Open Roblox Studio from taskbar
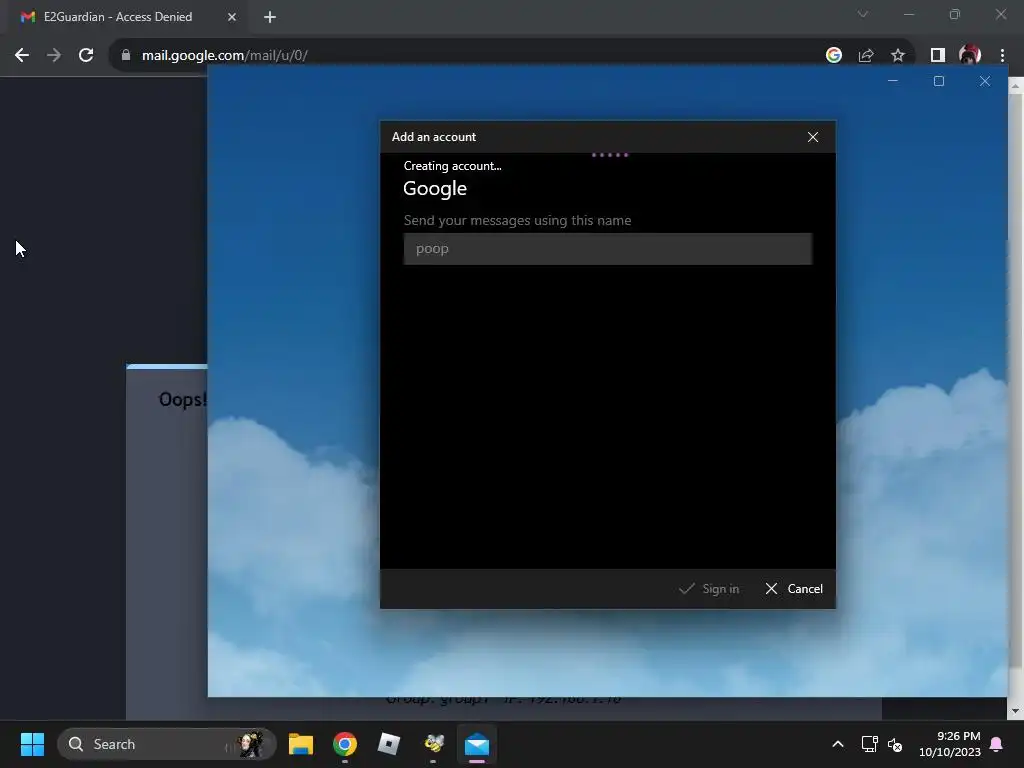Viewport: 1024px width, 768px height. pyautogui.click(x=389, y=744)
